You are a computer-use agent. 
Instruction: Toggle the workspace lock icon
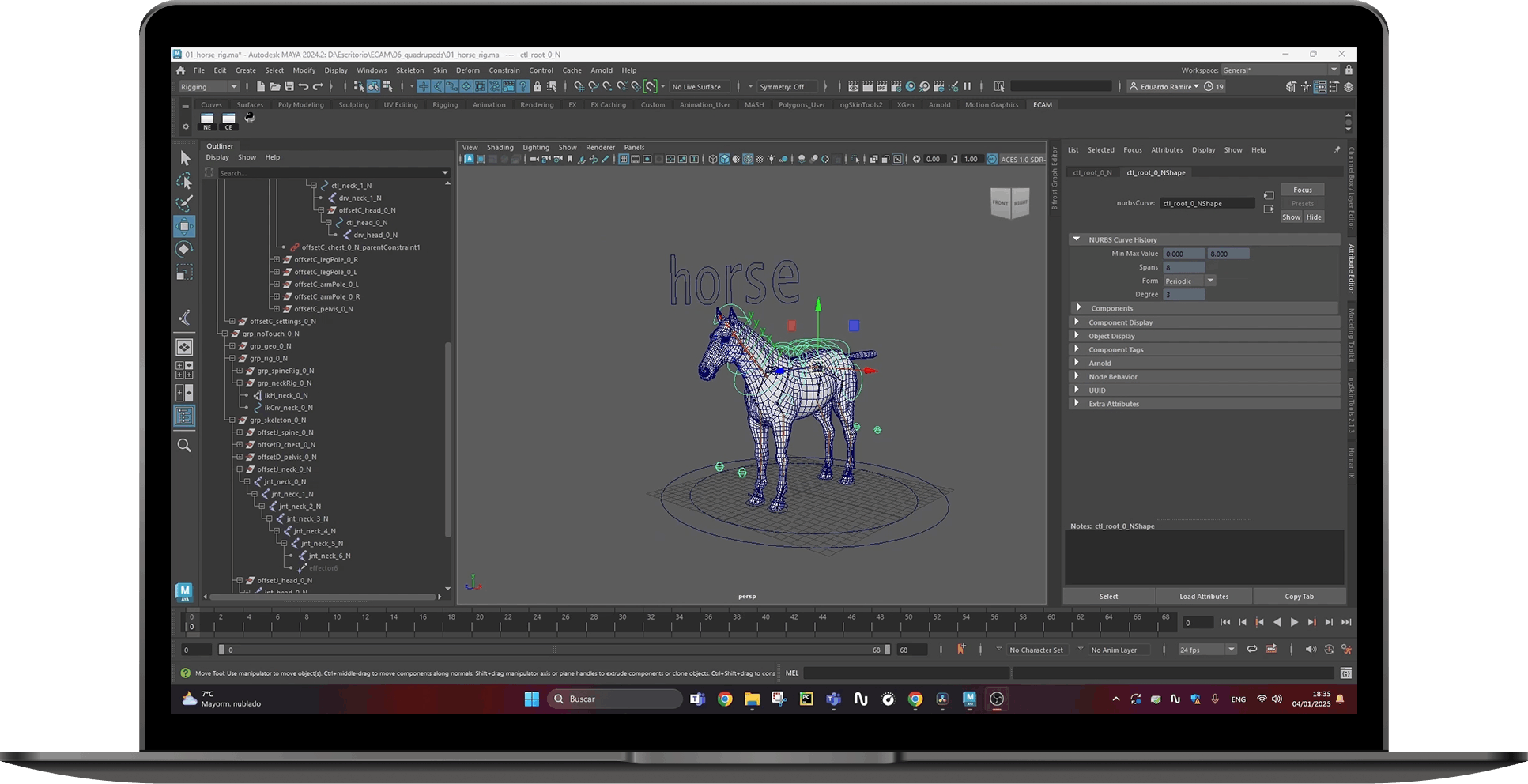tap(1349, 70)
